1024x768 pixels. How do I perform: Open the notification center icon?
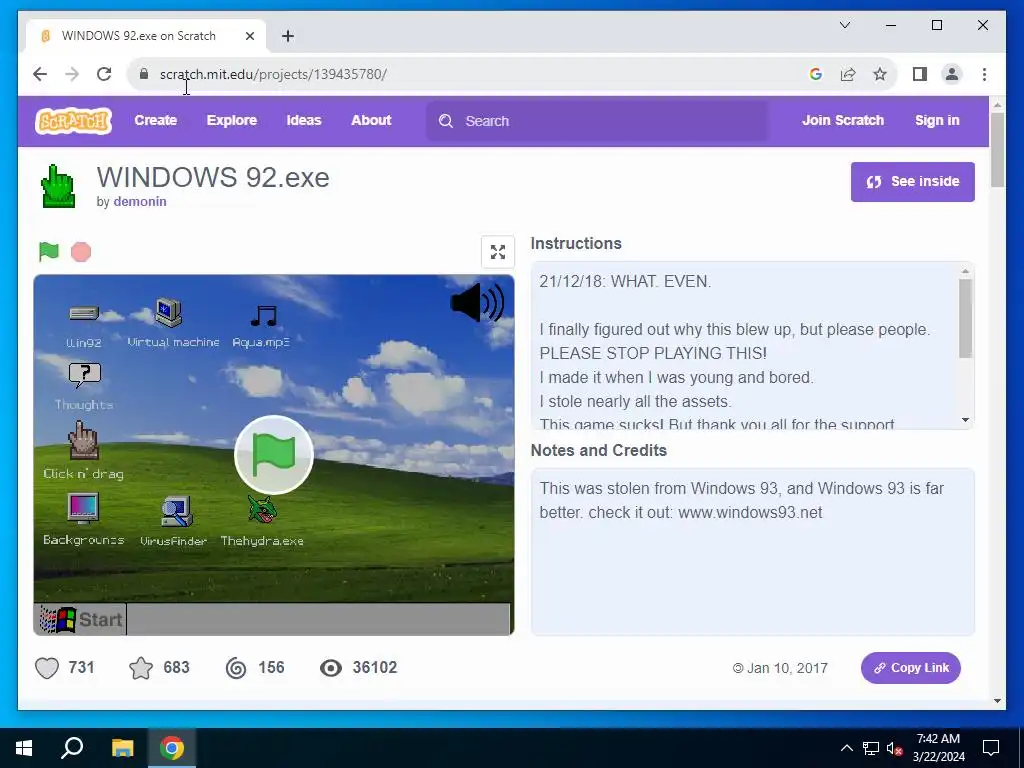[991, 748]
